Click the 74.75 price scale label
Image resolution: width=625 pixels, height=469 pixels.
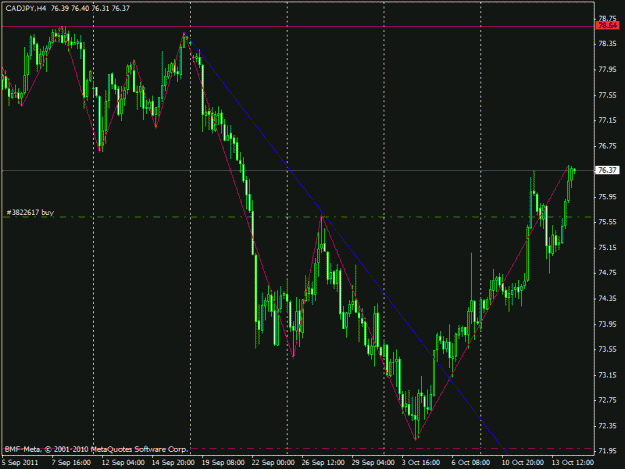click(x=607, y=273)
